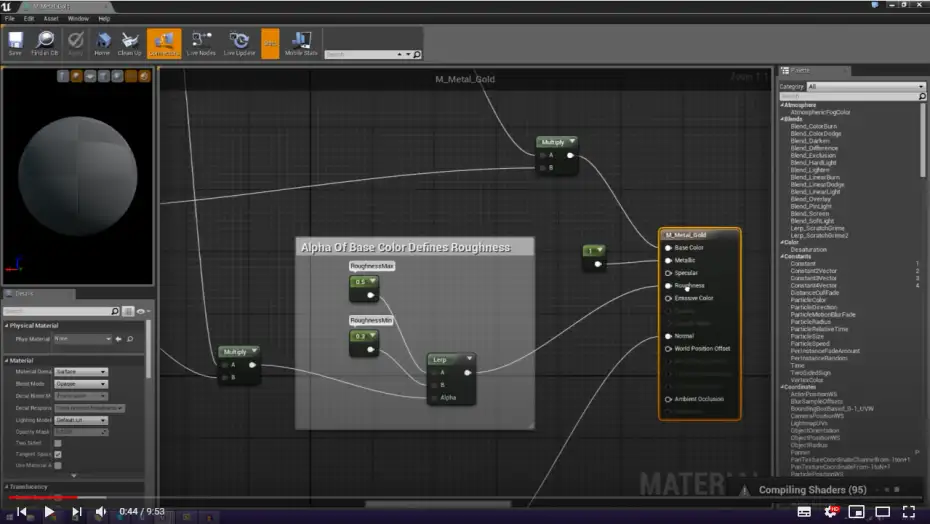This screenshot has width=930, height=524.
Task: Click Find in CB toolbar icon
Action: 44,44
